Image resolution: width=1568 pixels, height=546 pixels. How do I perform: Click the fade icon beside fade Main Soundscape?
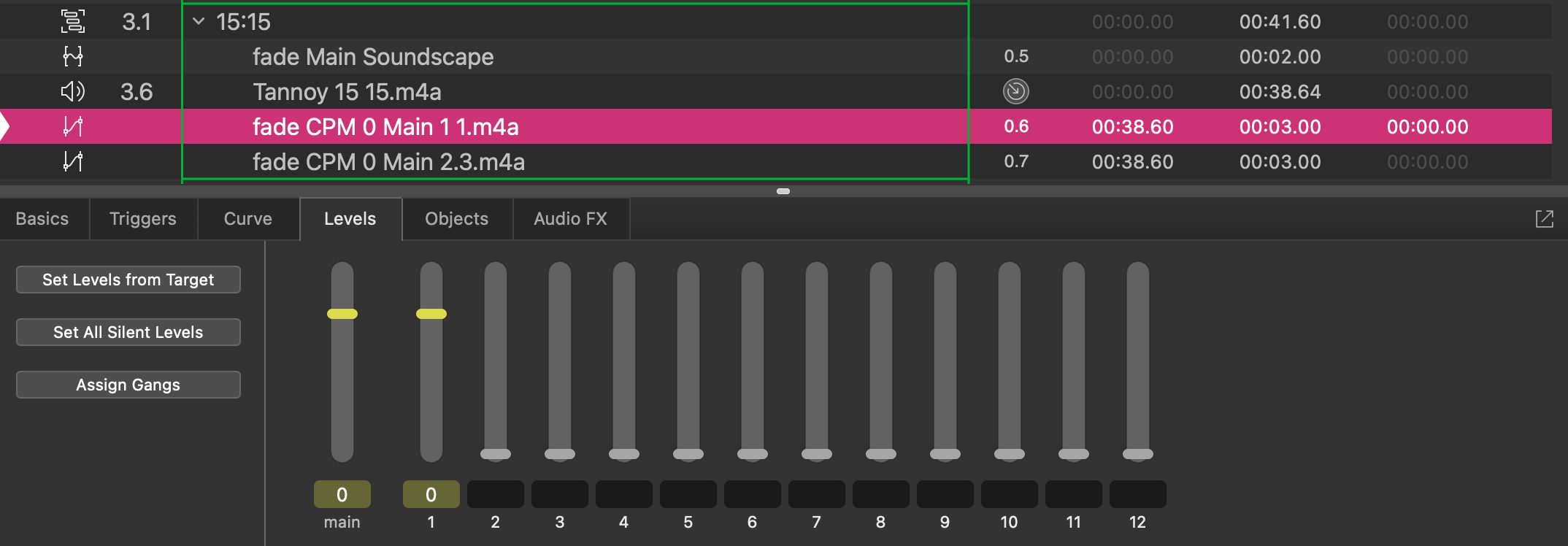73,56
